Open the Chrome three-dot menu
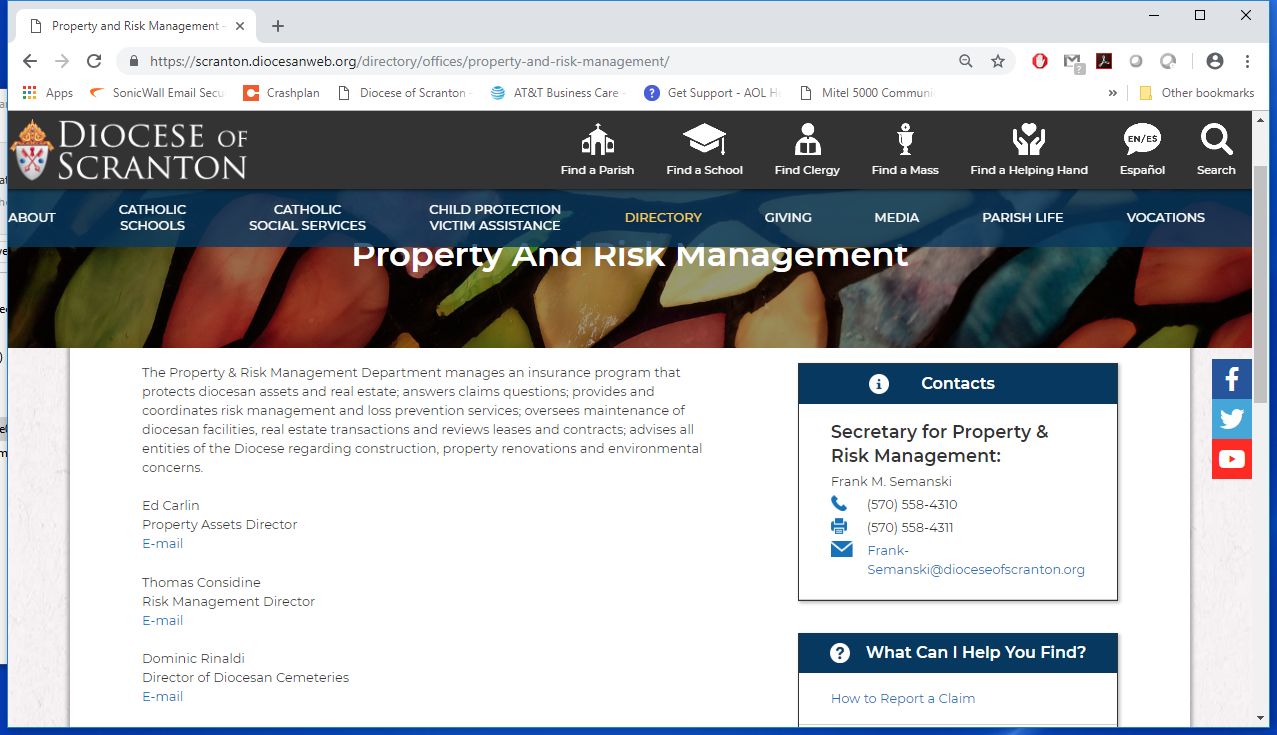Viewport: 1277px width, 735px height. tap(1247, 61)
